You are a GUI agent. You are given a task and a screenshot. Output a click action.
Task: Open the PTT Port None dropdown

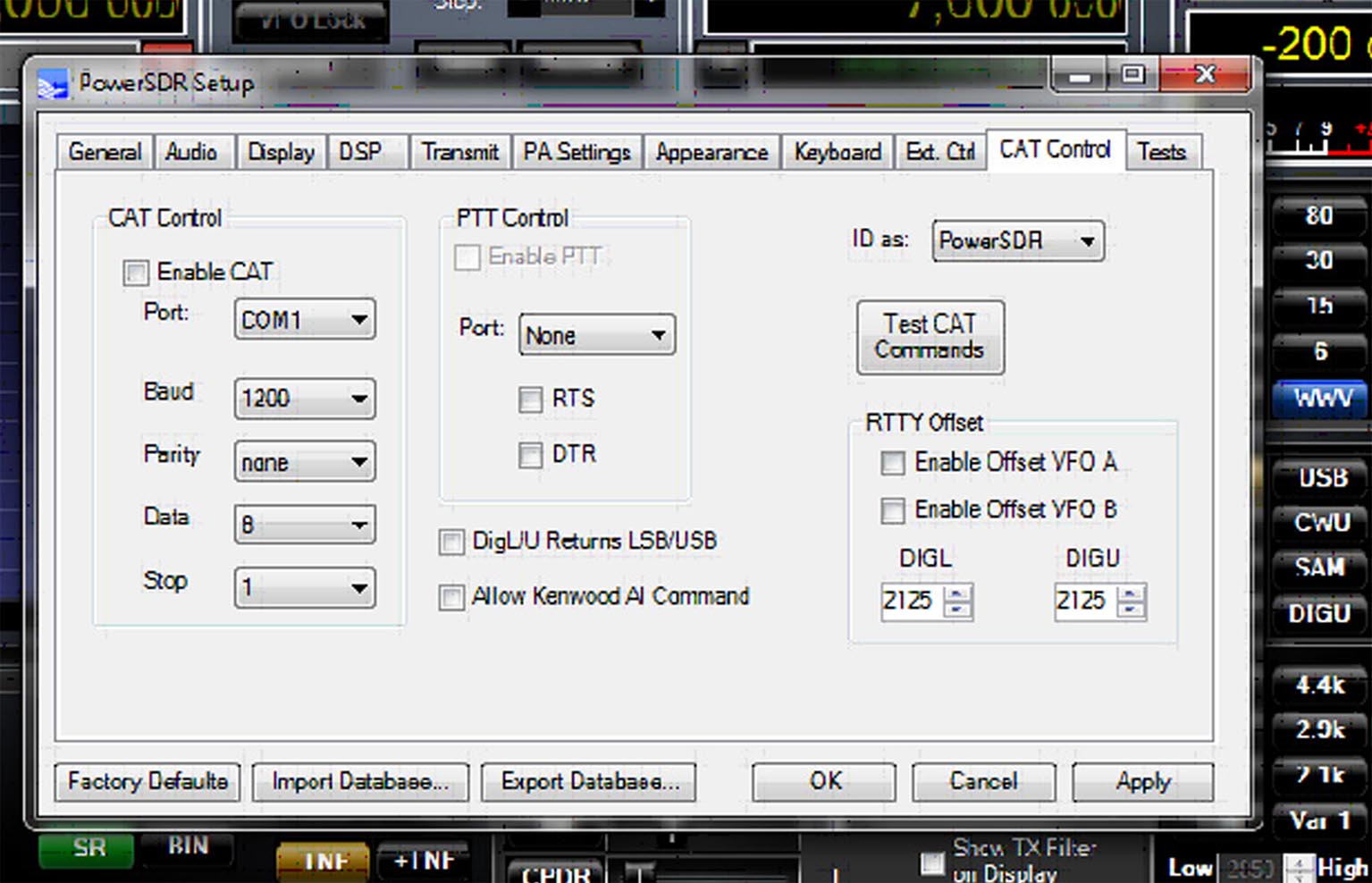[597, 335]
